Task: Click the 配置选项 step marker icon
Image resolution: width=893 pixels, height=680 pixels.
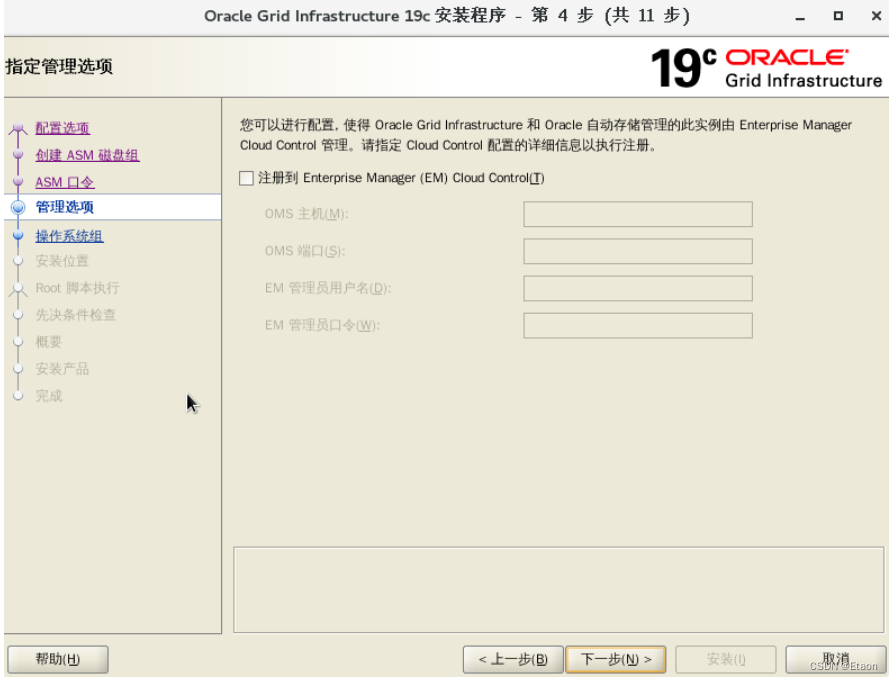Action: pyautogui.click(x=18, y=128)
